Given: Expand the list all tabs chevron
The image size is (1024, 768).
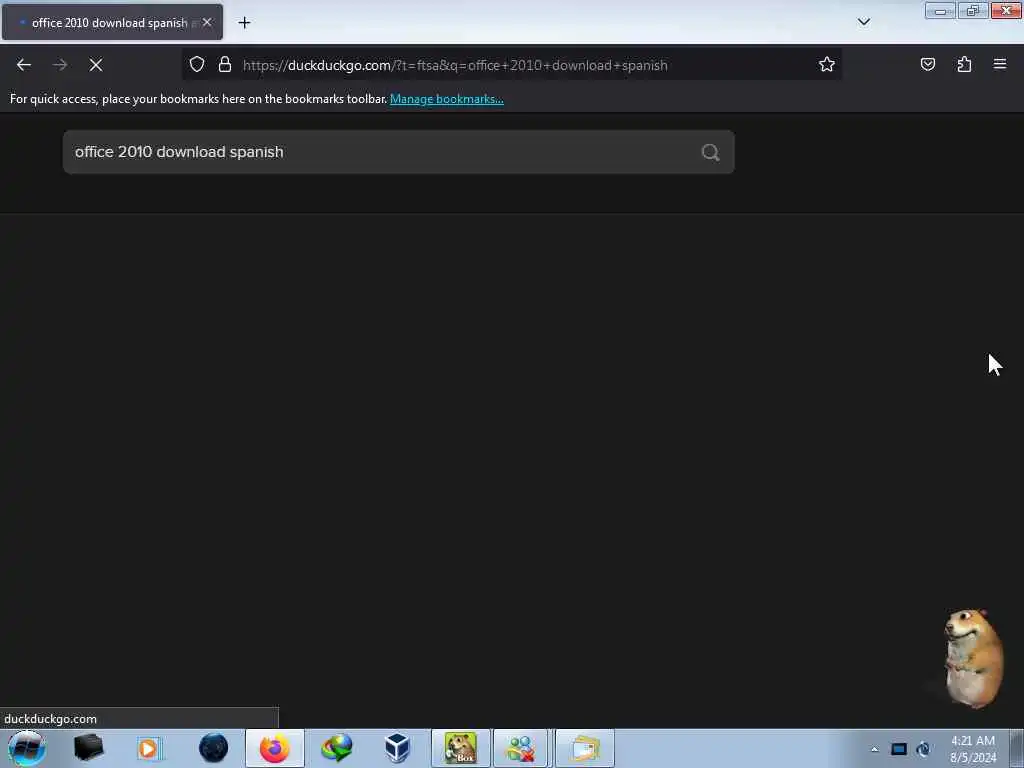Looking at the screenshot, I should coord(863,22).
